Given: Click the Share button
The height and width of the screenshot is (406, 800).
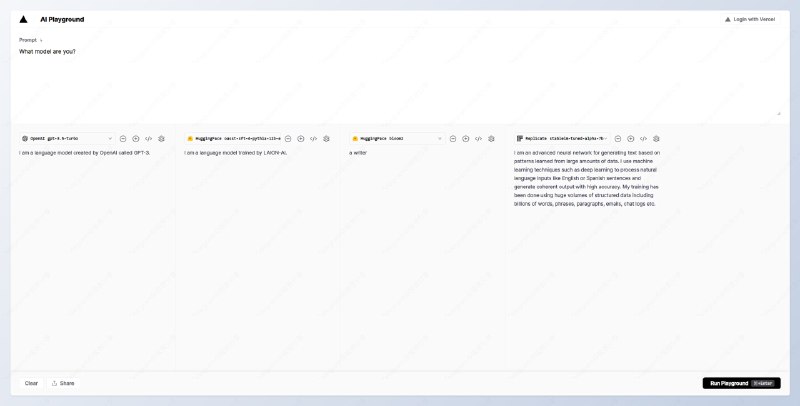Looking at the screenshot, I should tap(63, 383).
